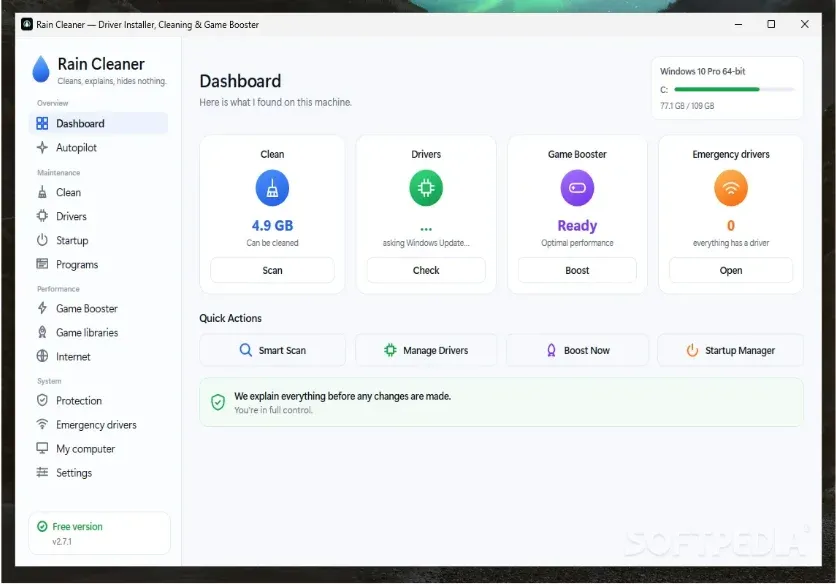This screenshot has width=836, height=584.
Task: Go to Clean in the sidebar
Action: coord(98,192)
